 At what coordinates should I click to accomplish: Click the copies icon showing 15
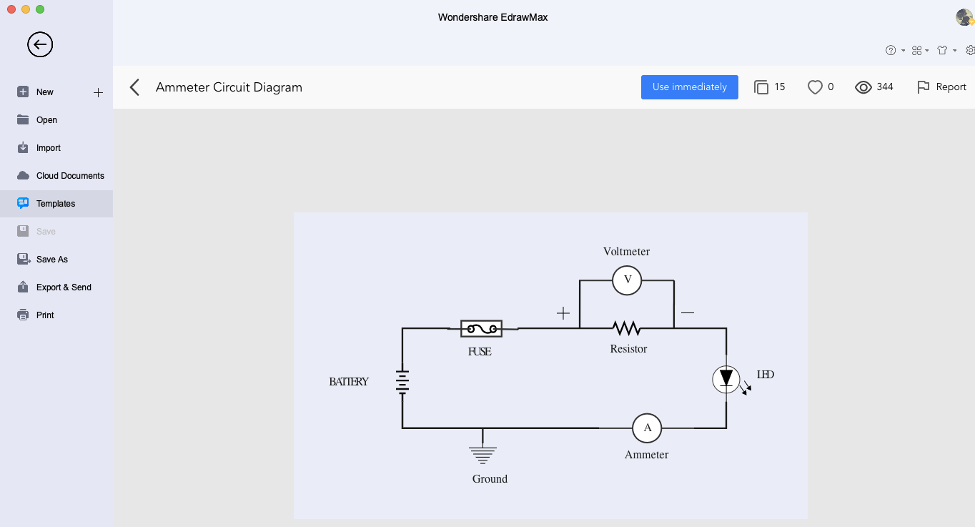761,87
